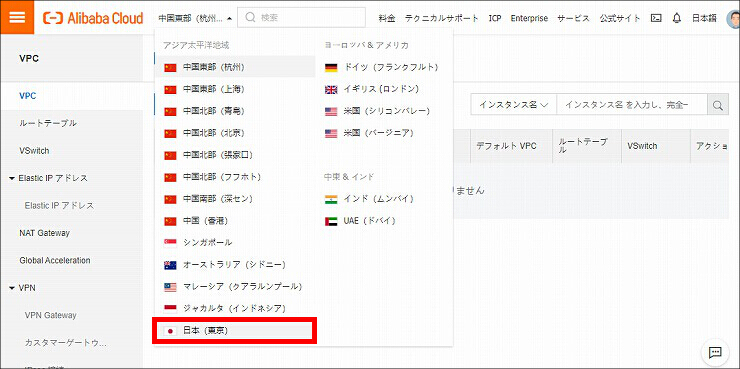Click the Singapore flag icon
Image resolution: width=740 pixels, height=369 pixels.
click(x=170, y=243)
